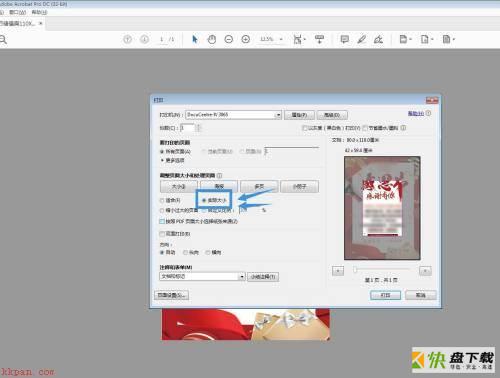
Task: Click the sign document pen icon
Action: [378, 39]
